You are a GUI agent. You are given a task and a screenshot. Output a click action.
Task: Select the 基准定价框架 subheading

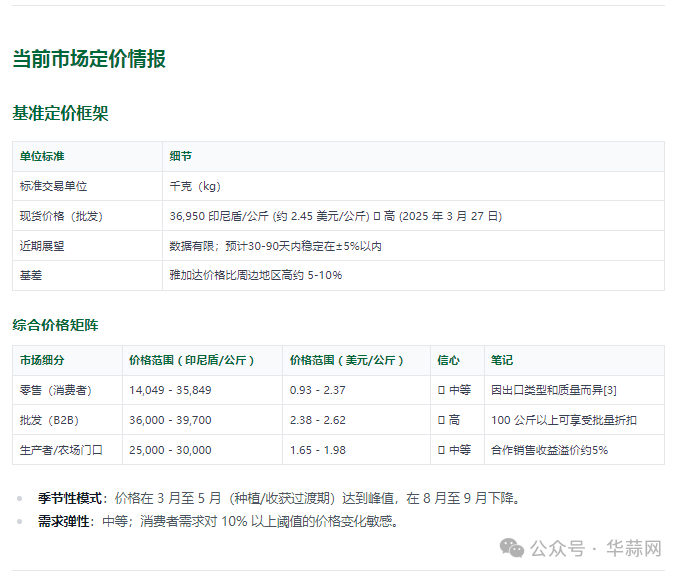(60, 113)
